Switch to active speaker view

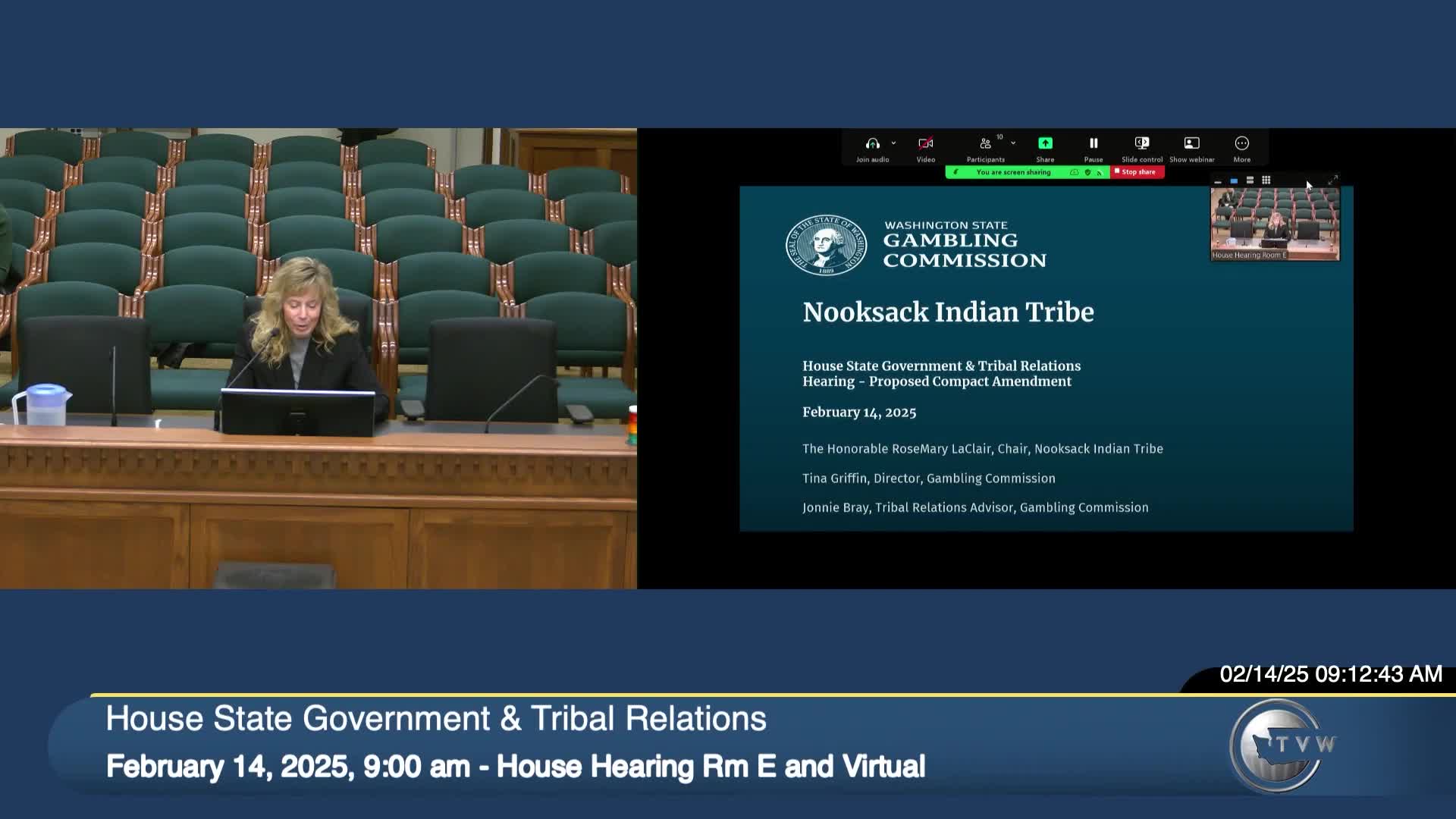(x=1234, y=180)
